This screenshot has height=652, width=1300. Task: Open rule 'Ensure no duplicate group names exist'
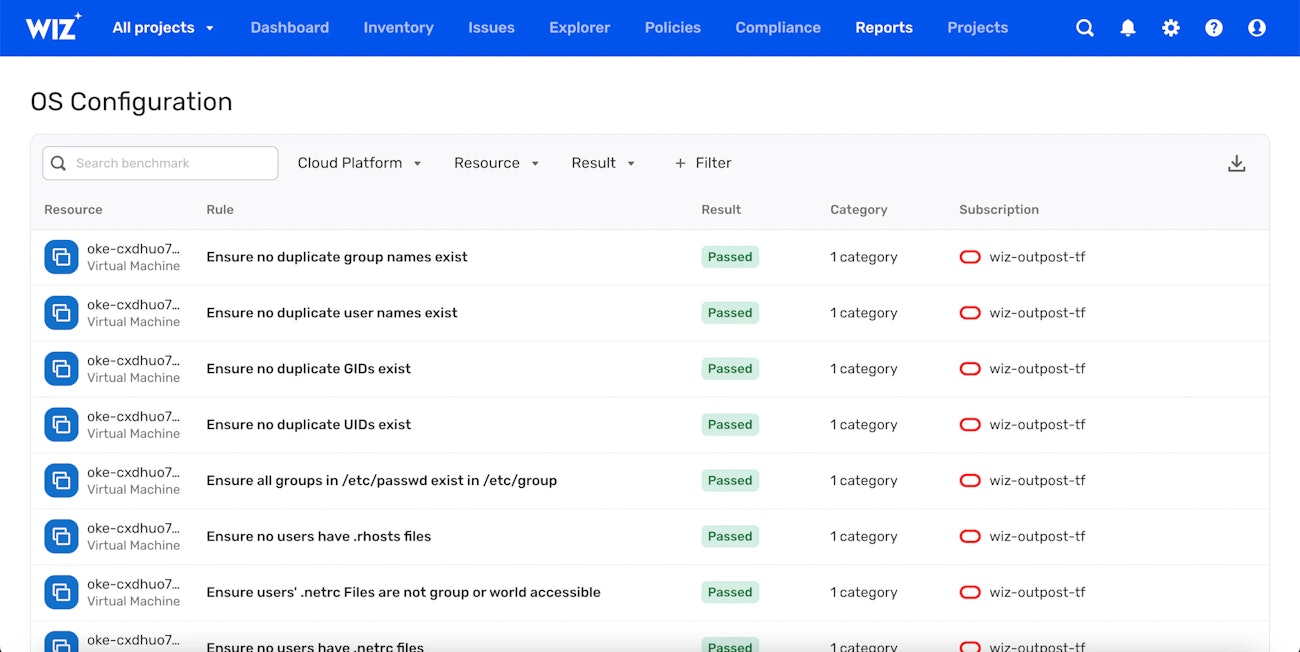[x=336, y=257]
